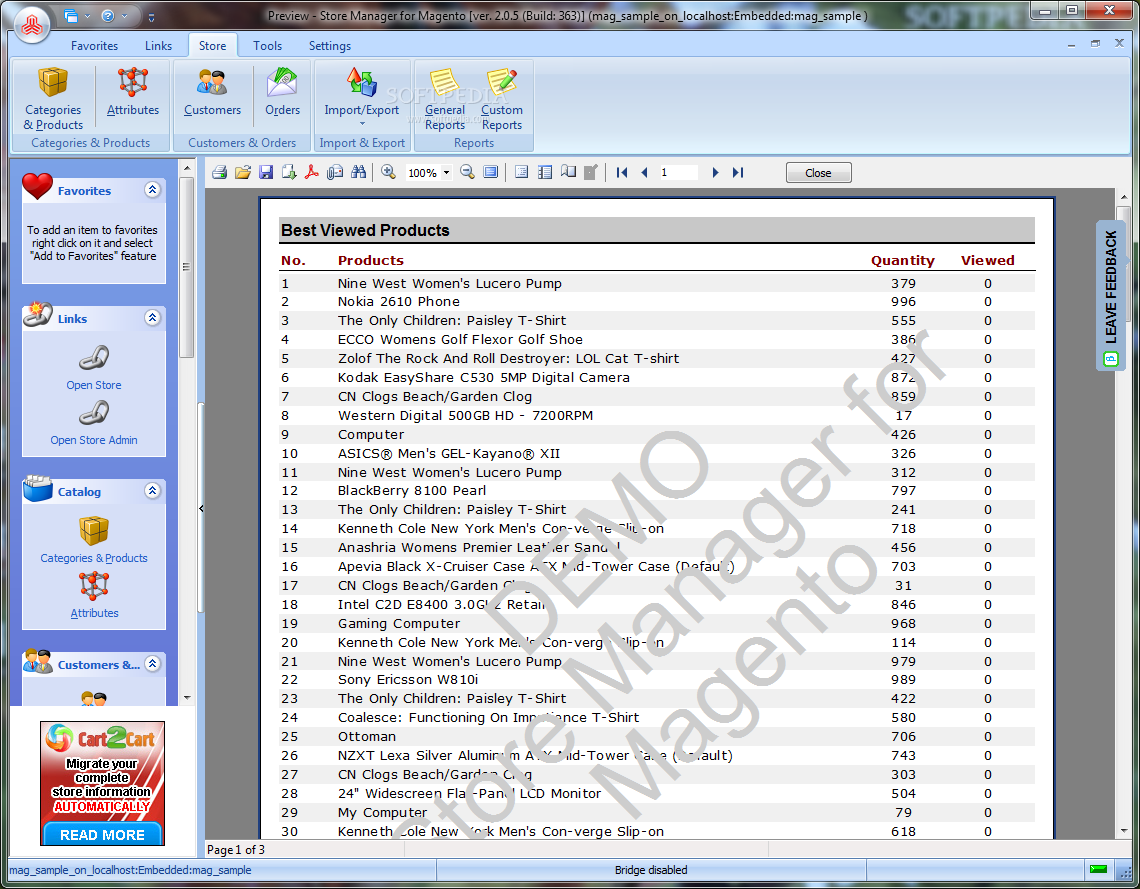Image resolution: width=1140 pixels, height=889 pixels.
Task: Open the Settings ribbon tab
Action: coord(330,46)
